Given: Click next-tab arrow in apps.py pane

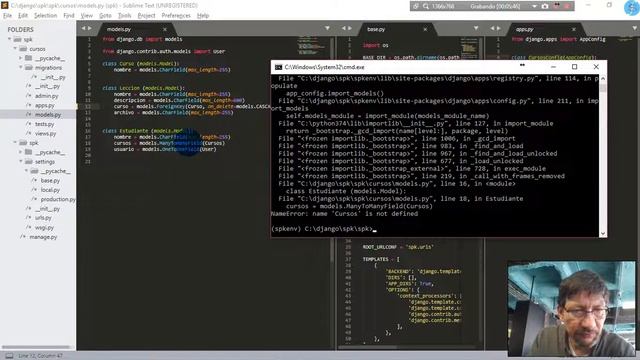Looking at the screenshot, I should [499, 29].
